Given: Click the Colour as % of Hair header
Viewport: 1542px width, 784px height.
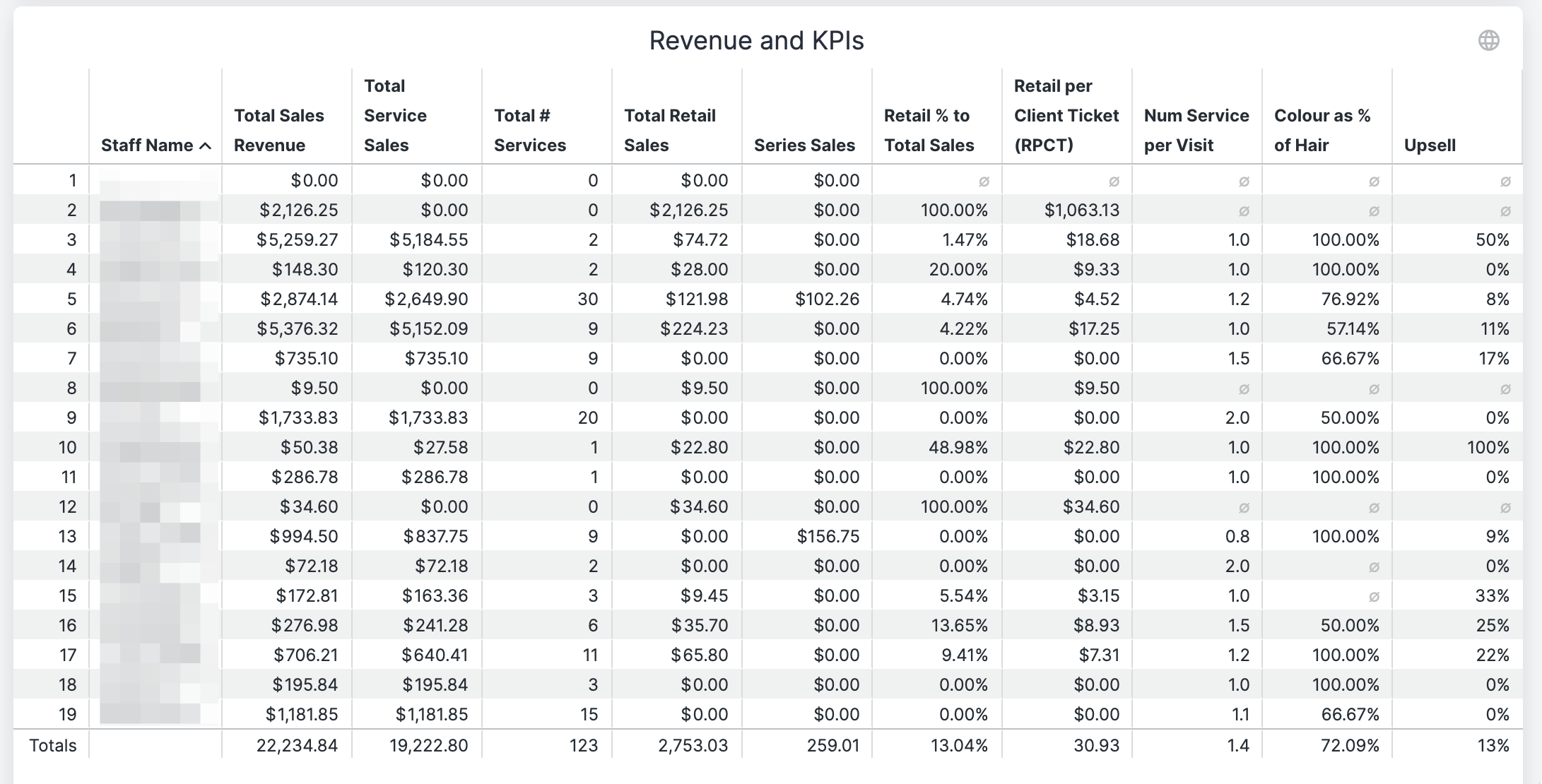Looking at the screenshot, I should (1322, 130).
